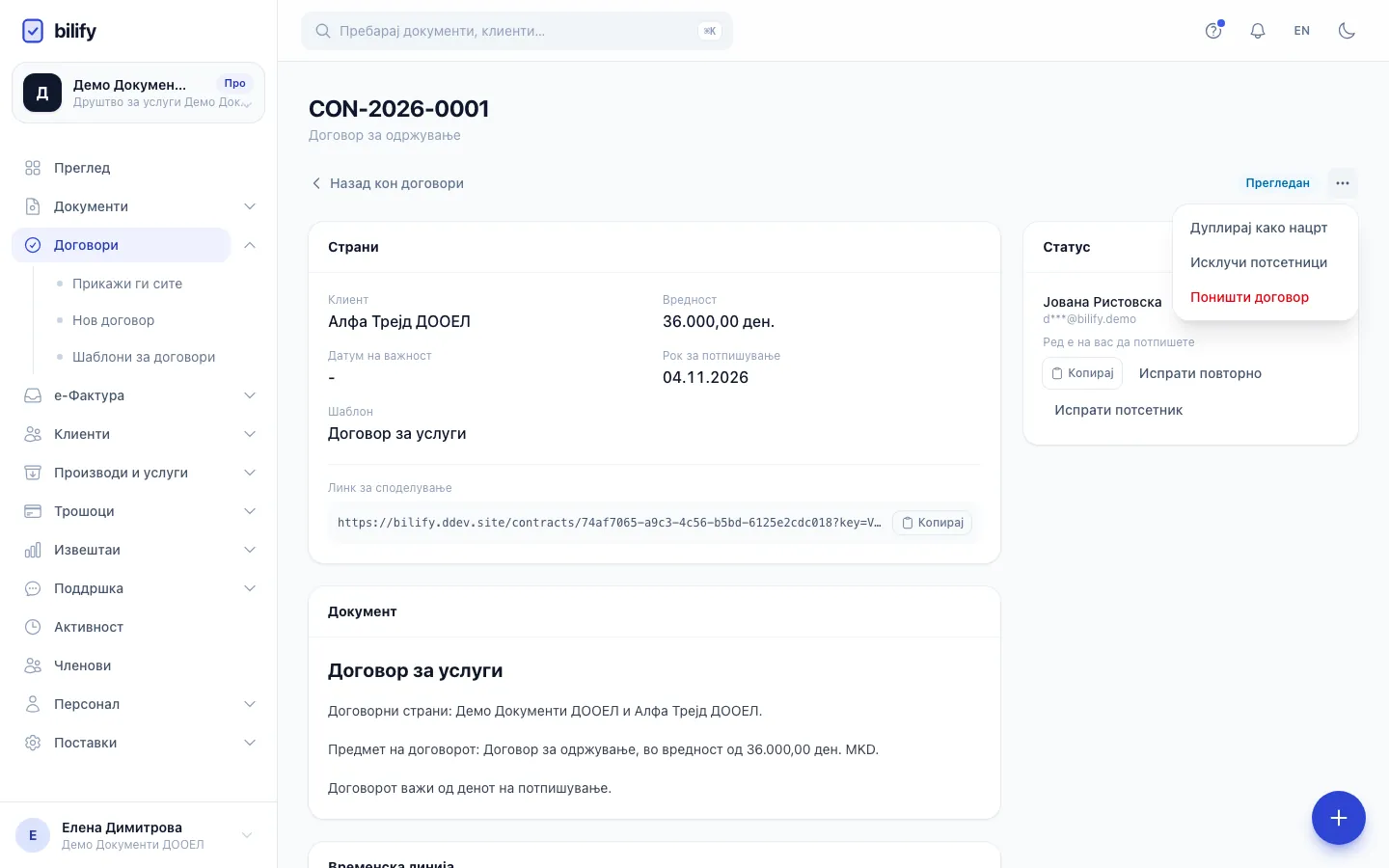Click Копирај under Јована Ристовска
This screenshot has width=1389, height=868.
[1082, 373]
